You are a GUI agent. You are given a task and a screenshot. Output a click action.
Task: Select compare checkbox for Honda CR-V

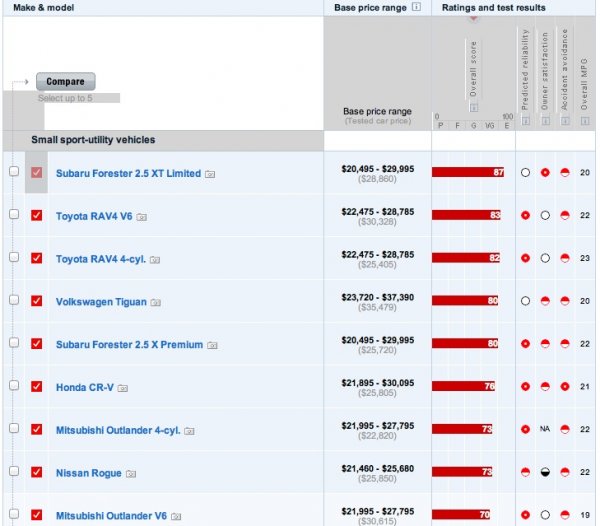37,387
